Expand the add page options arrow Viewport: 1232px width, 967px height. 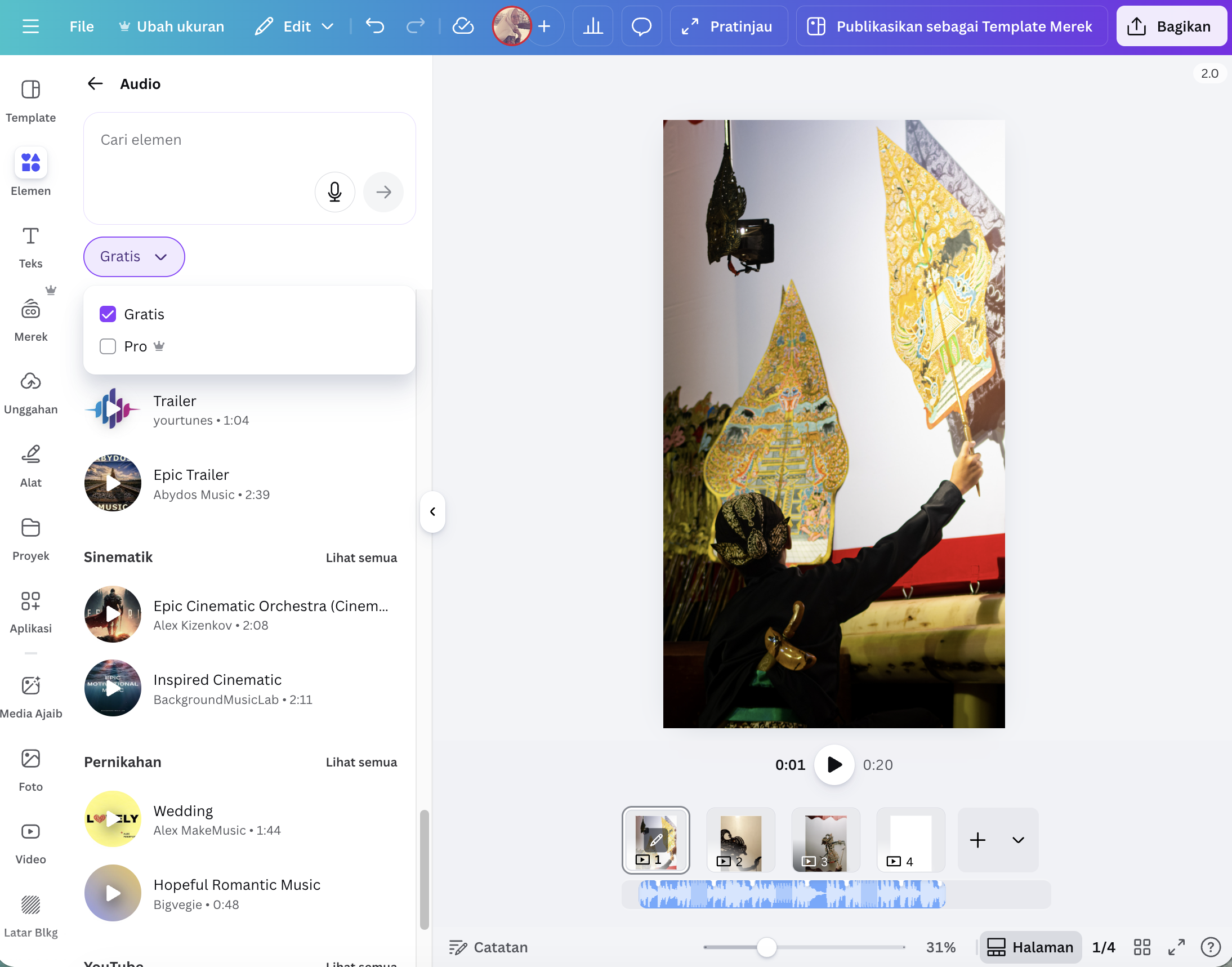pos(1018,840)
